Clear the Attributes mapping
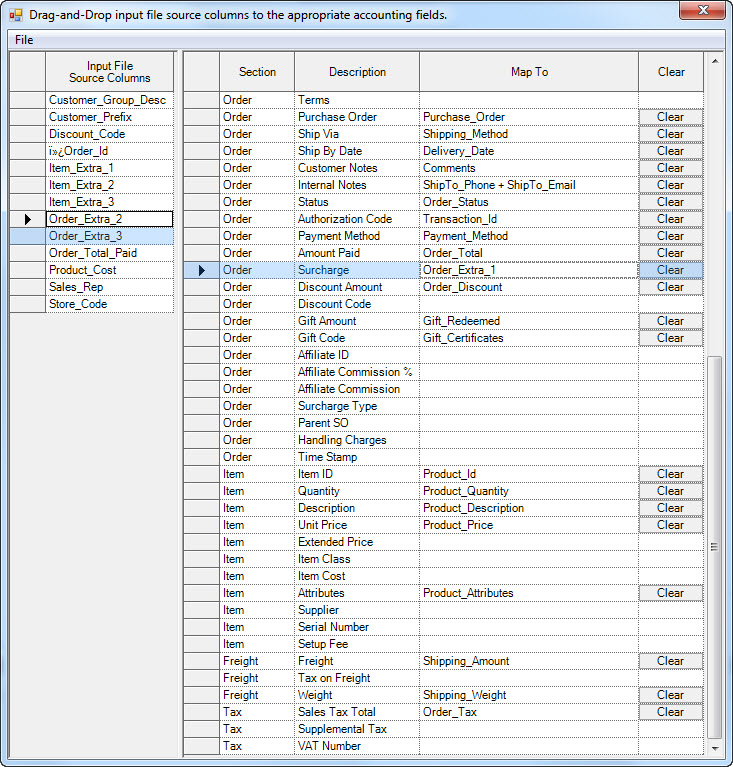 [670, 593]
